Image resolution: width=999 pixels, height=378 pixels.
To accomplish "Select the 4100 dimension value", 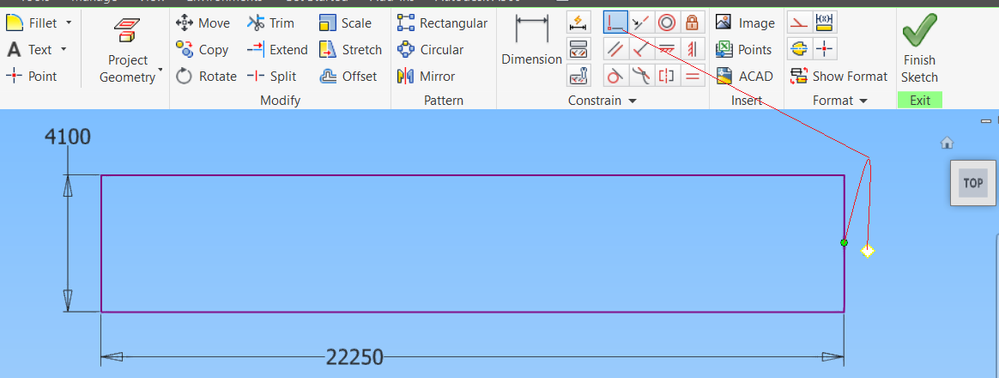I will [x=67, y=136].
